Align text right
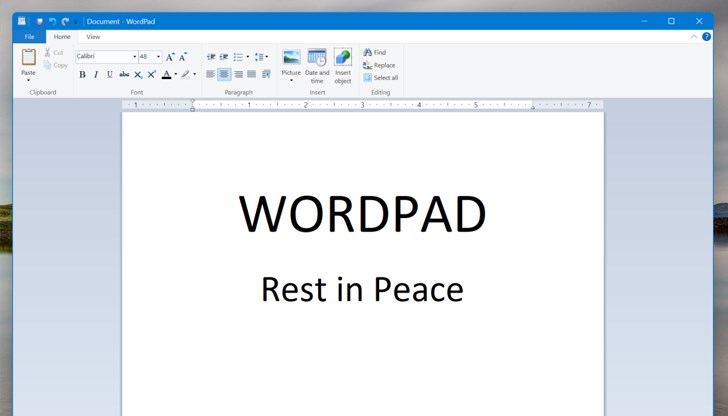Image resolution: width=728 pixels, height=416 pixels. [x=238, y=74]
